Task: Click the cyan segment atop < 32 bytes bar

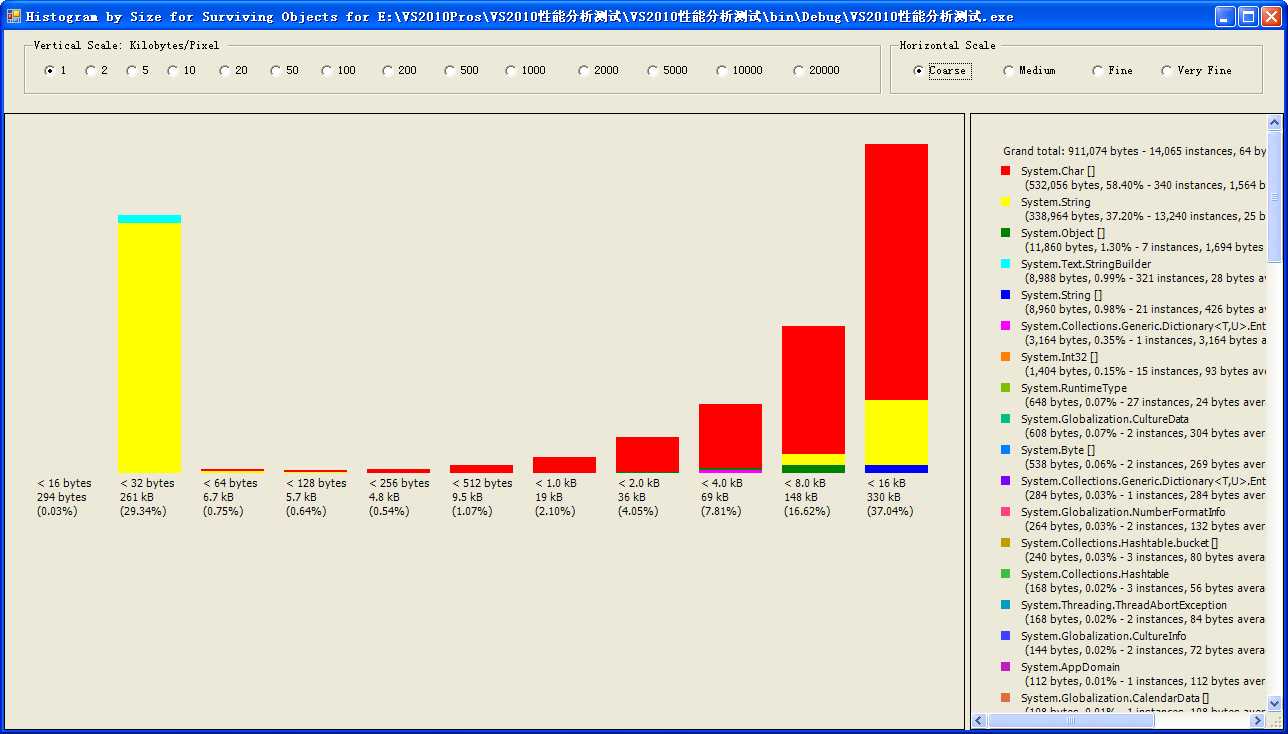Action: coord(149,219)
